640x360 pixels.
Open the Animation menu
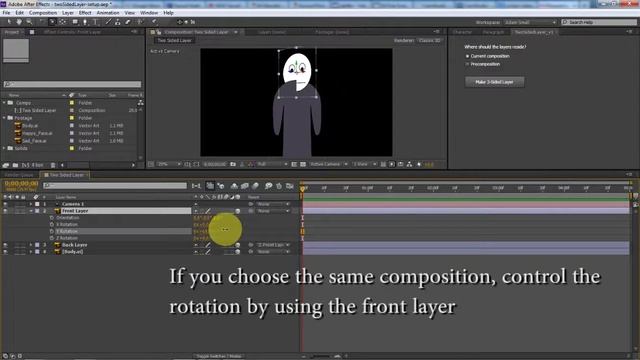click(108, 13)
